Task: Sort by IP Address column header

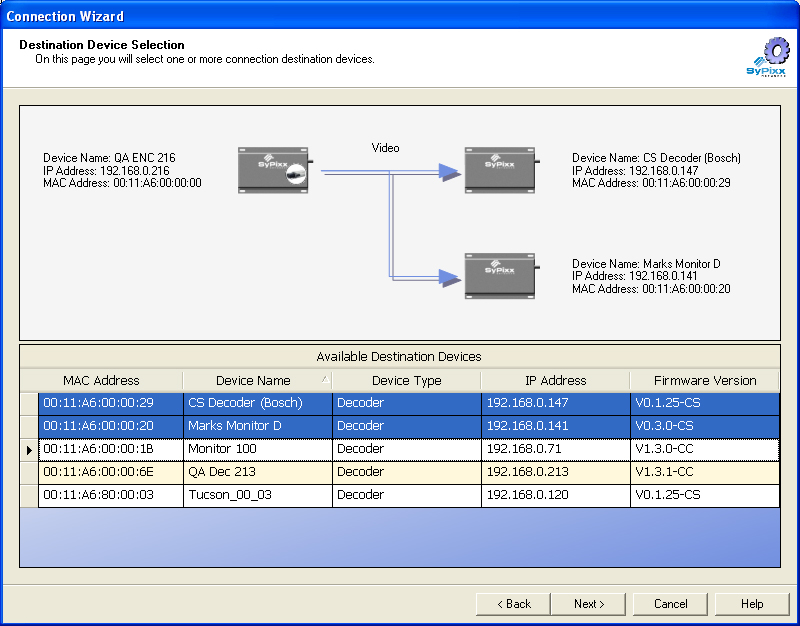Action: (x=555, y=380)
